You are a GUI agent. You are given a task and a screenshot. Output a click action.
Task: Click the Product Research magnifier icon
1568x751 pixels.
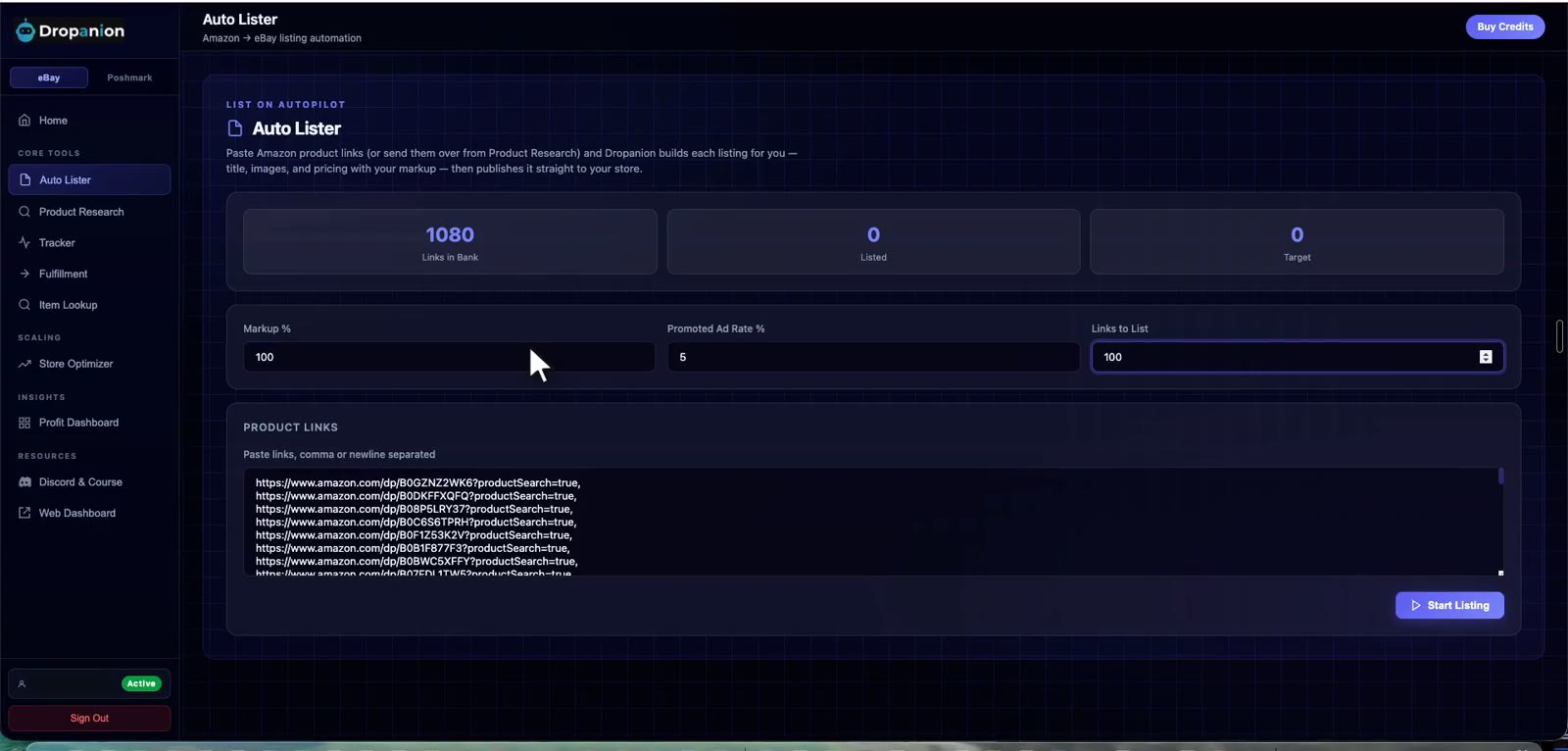coord(24,212)
